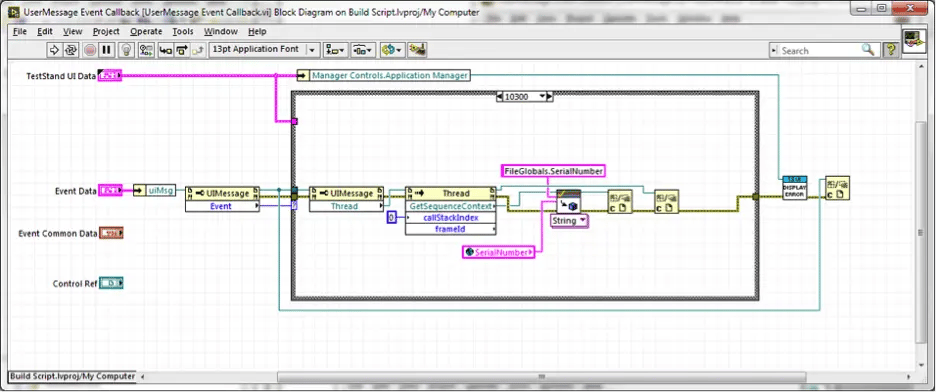The image size is (936, 392).
Task: Click first Close Reference node inside case
Action: click(620, 202)
